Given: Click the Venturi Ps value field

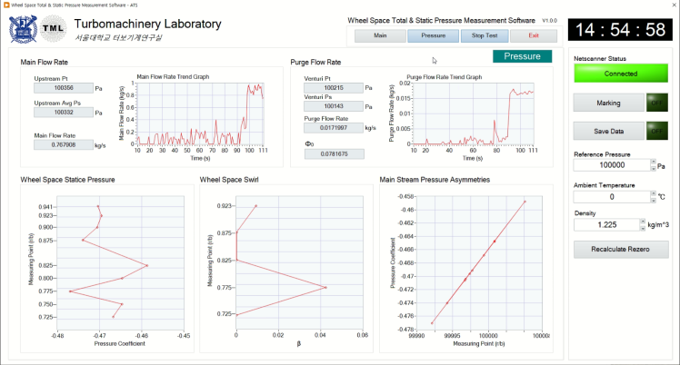Looking at the screenshot, I should [333, 106].
